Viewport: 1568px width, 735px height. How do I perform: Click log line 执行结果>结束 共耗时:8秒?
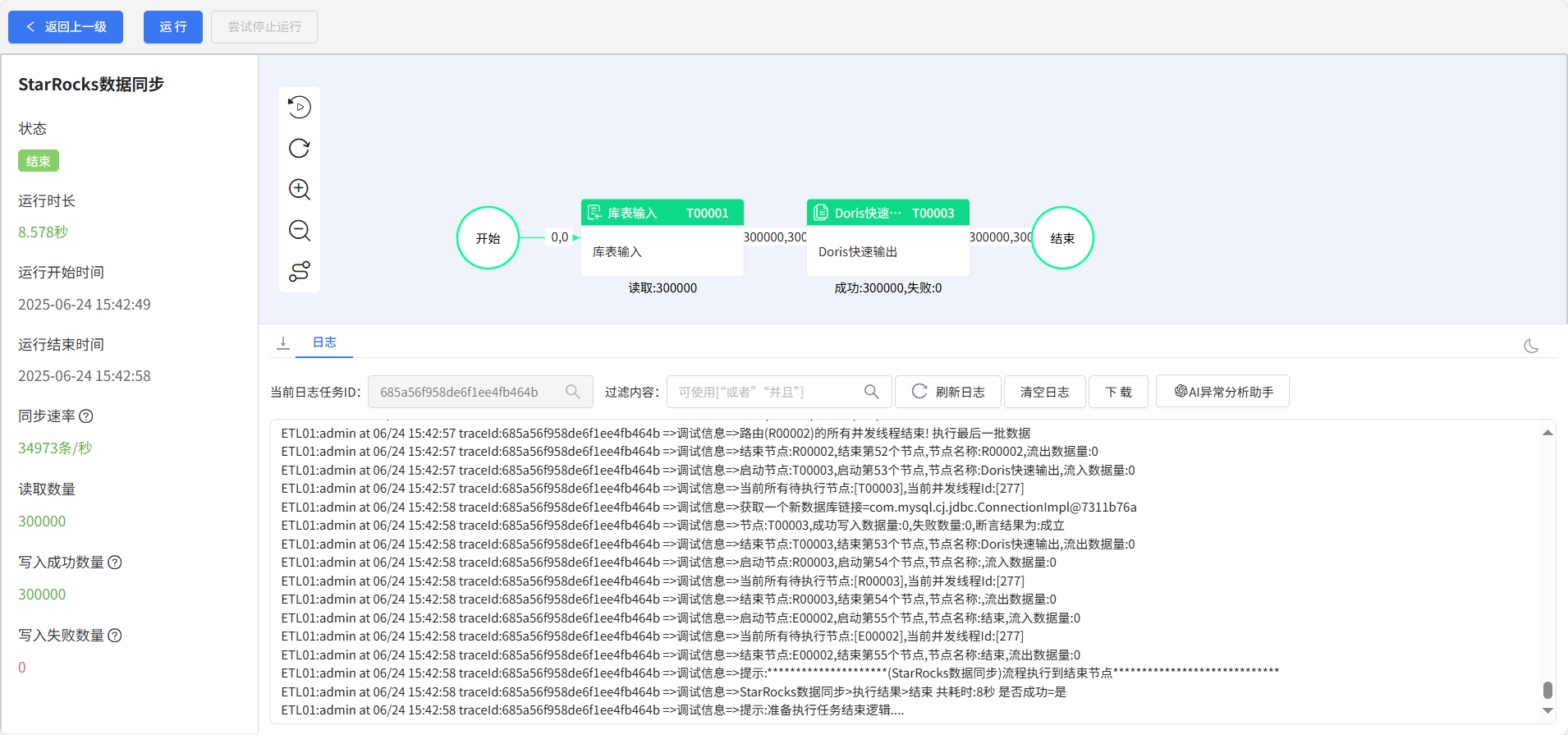pos(674,692)
